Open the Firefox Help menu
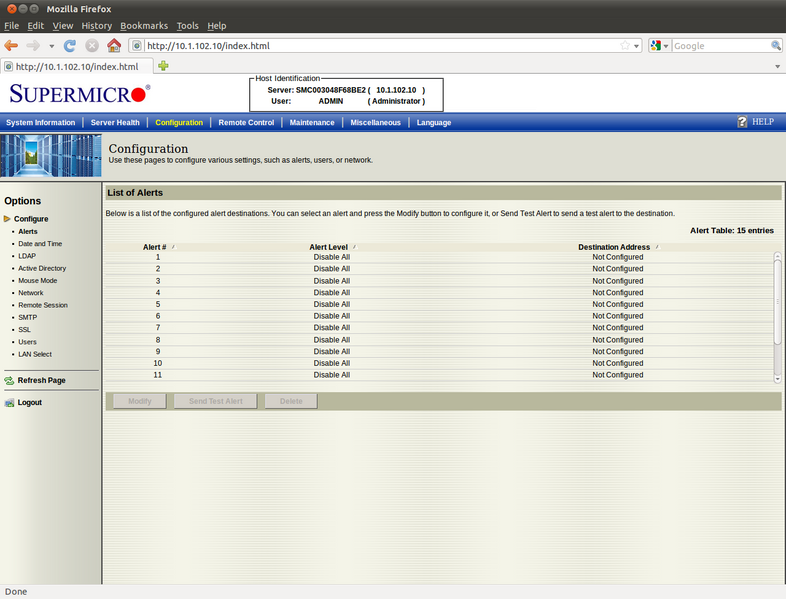 217,26
